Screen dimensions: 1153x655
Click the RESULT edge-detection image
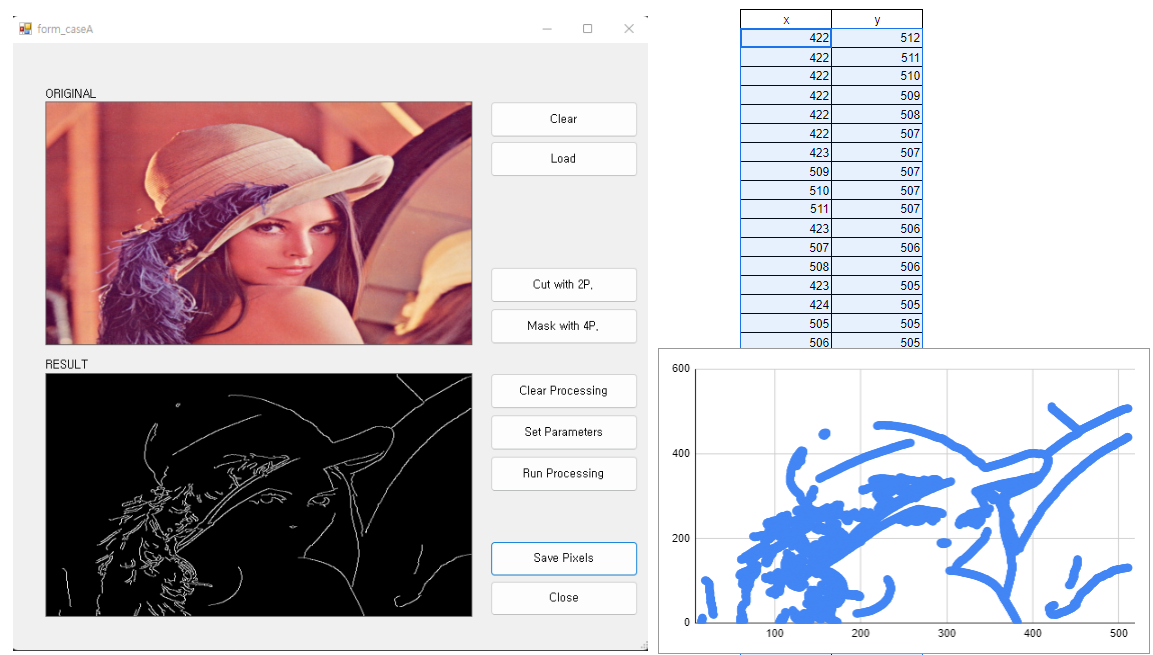(259, 495)
